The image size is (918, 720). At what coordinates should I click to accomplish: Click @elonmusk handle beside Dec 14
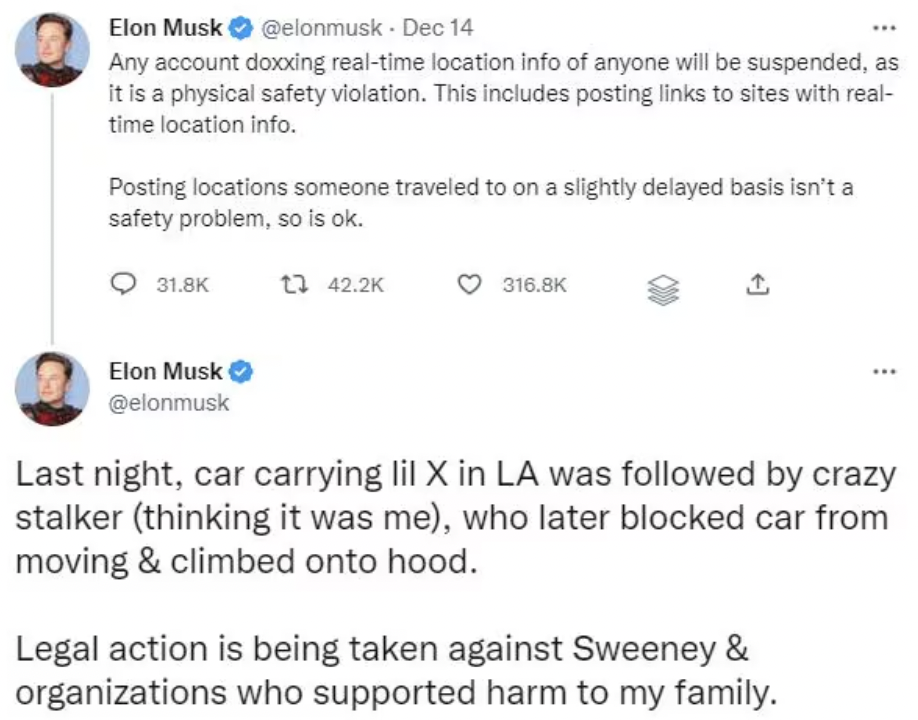pos(321,26)
